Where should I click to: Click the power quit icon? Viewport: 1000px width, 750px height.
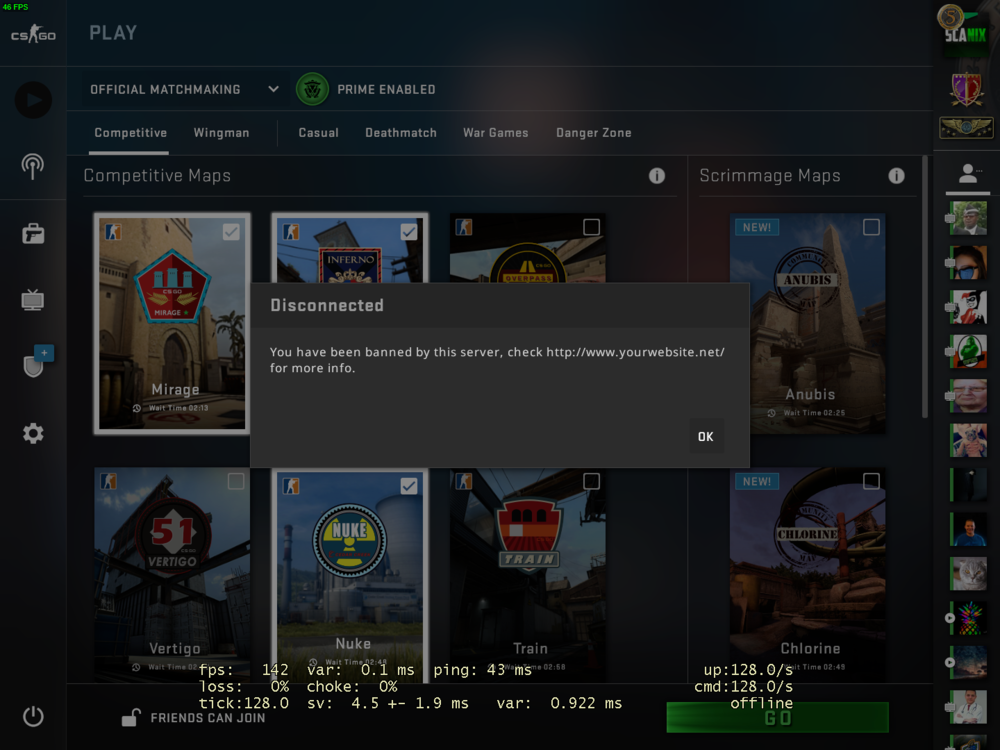[33, 716]
